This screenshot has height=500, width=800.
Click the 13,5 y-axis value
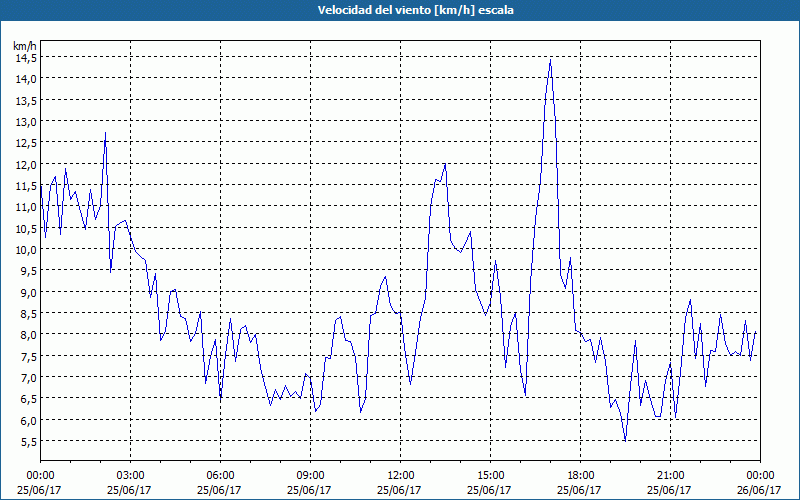pyautogui.click(x=26, y=100)
